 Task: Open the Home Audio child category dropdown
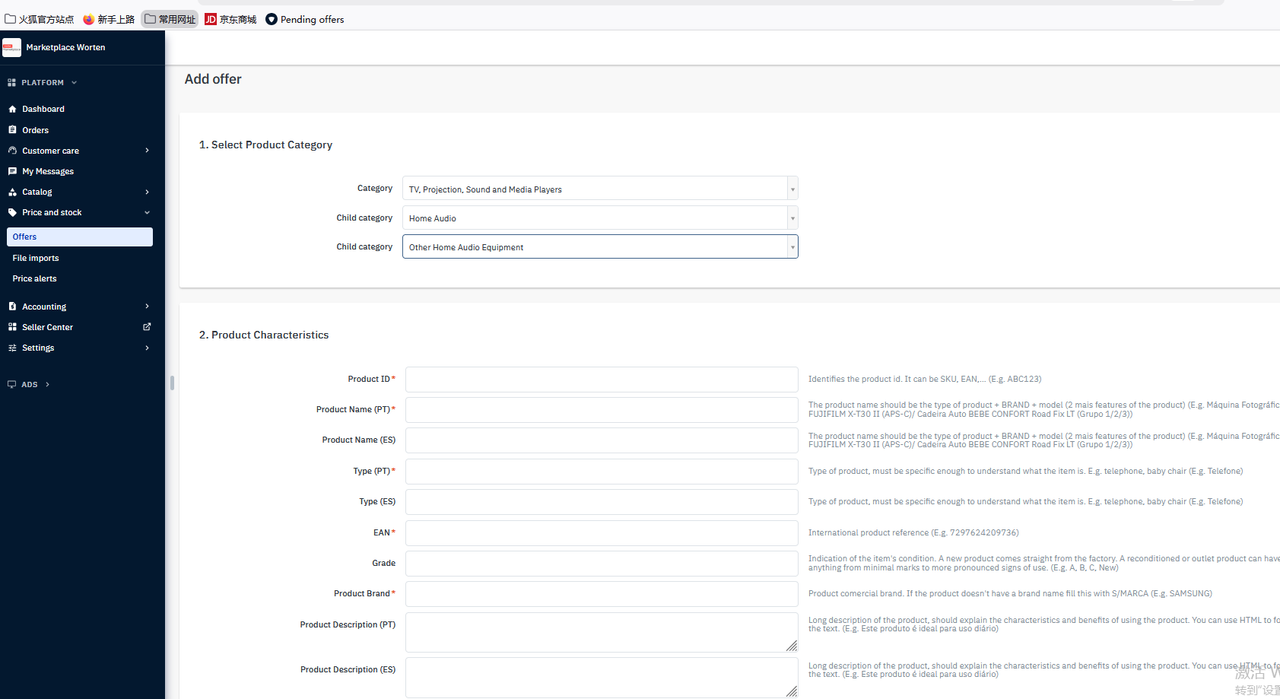pyautogui.click(x=600, y=217)
